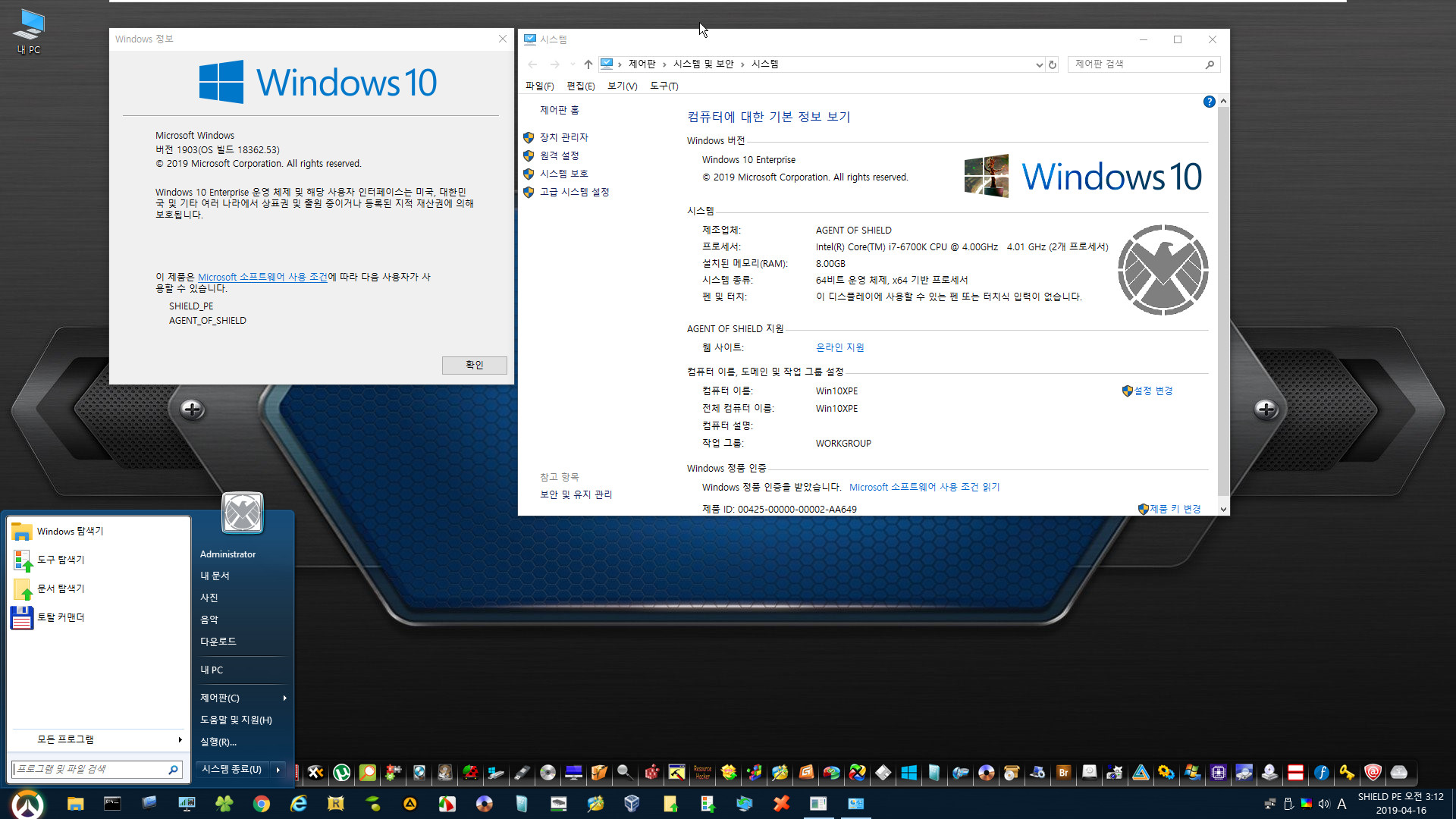Image resolution: width=1456 pixels, height=819 pixels.
Task: Expand the 제어판(C) submenu arrow
Action: [284, 698]
